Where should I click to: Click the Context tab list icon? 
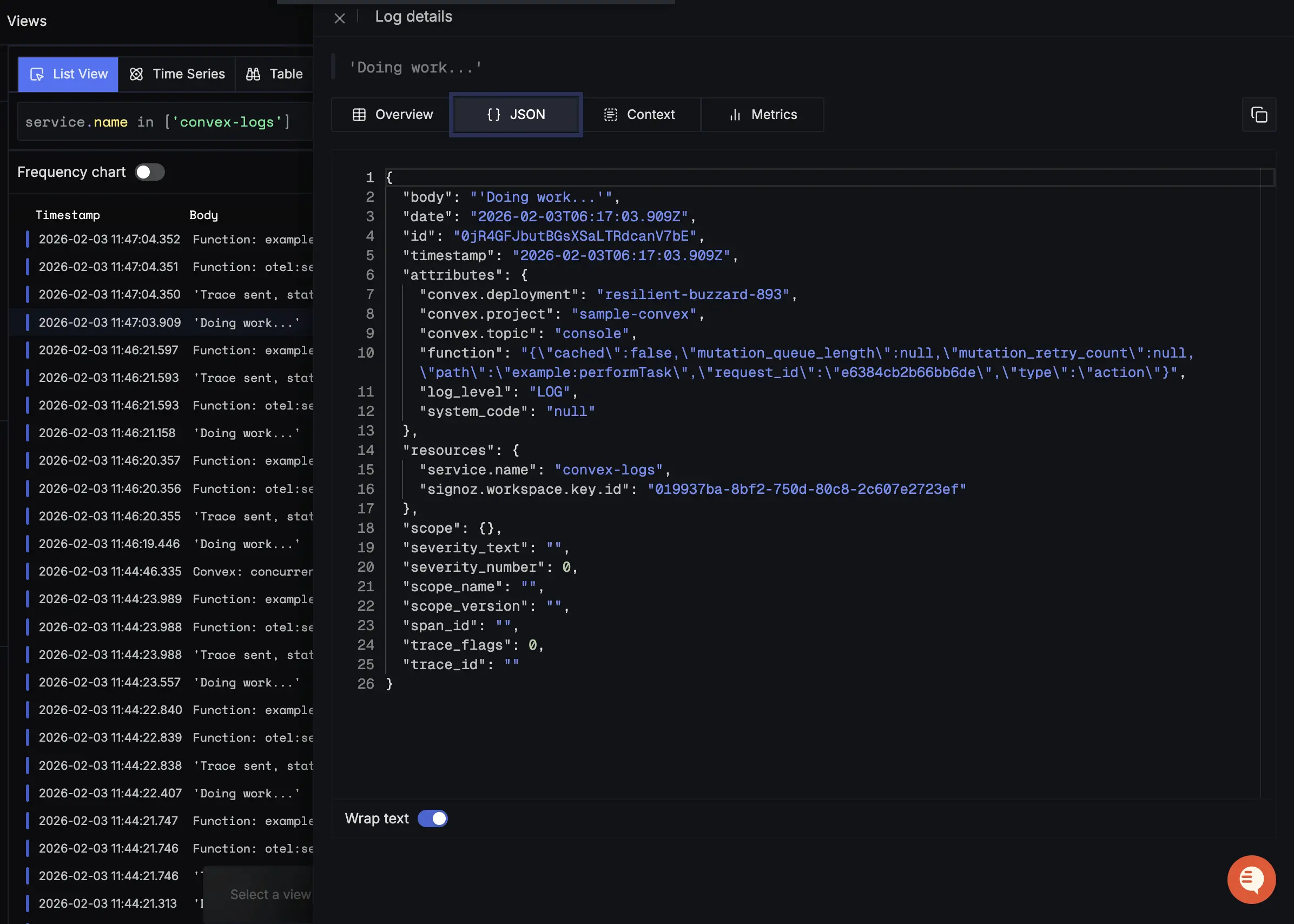coord(610,115)
